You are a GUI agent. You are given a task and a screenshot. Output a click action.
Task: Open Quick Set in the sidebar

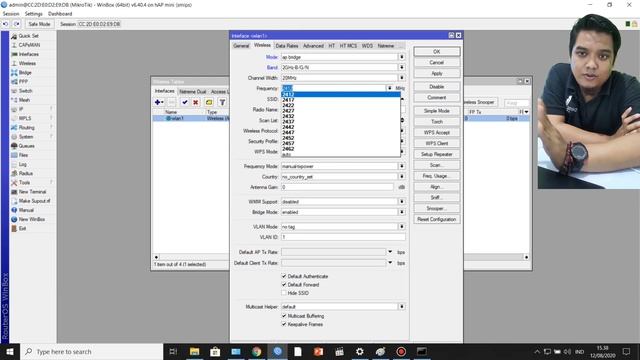pyautogui.click(x=28, y=36)
